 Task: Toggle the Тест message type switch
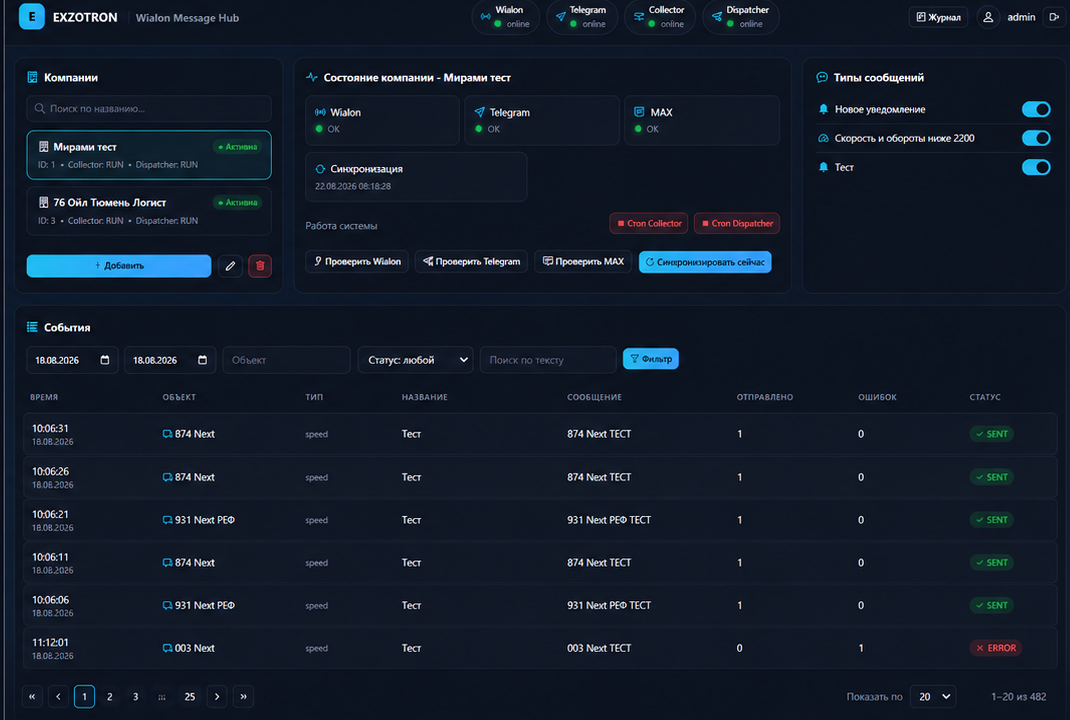tap(1036, 167)
